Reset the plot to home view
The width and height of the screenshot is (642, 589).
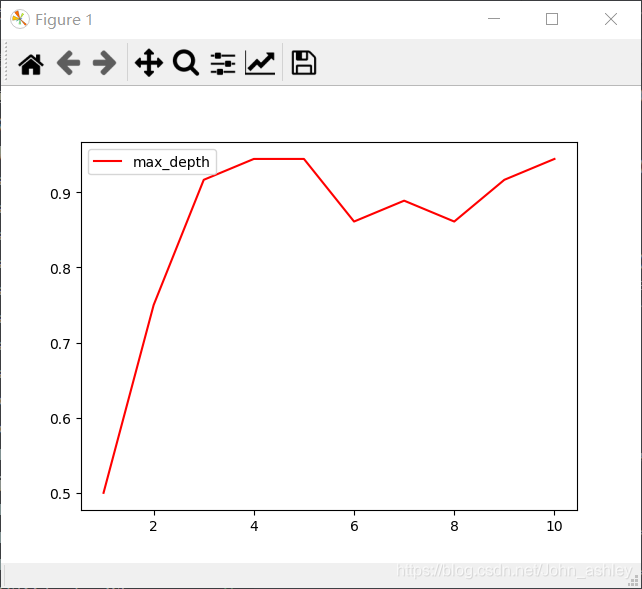click(31, 64)
